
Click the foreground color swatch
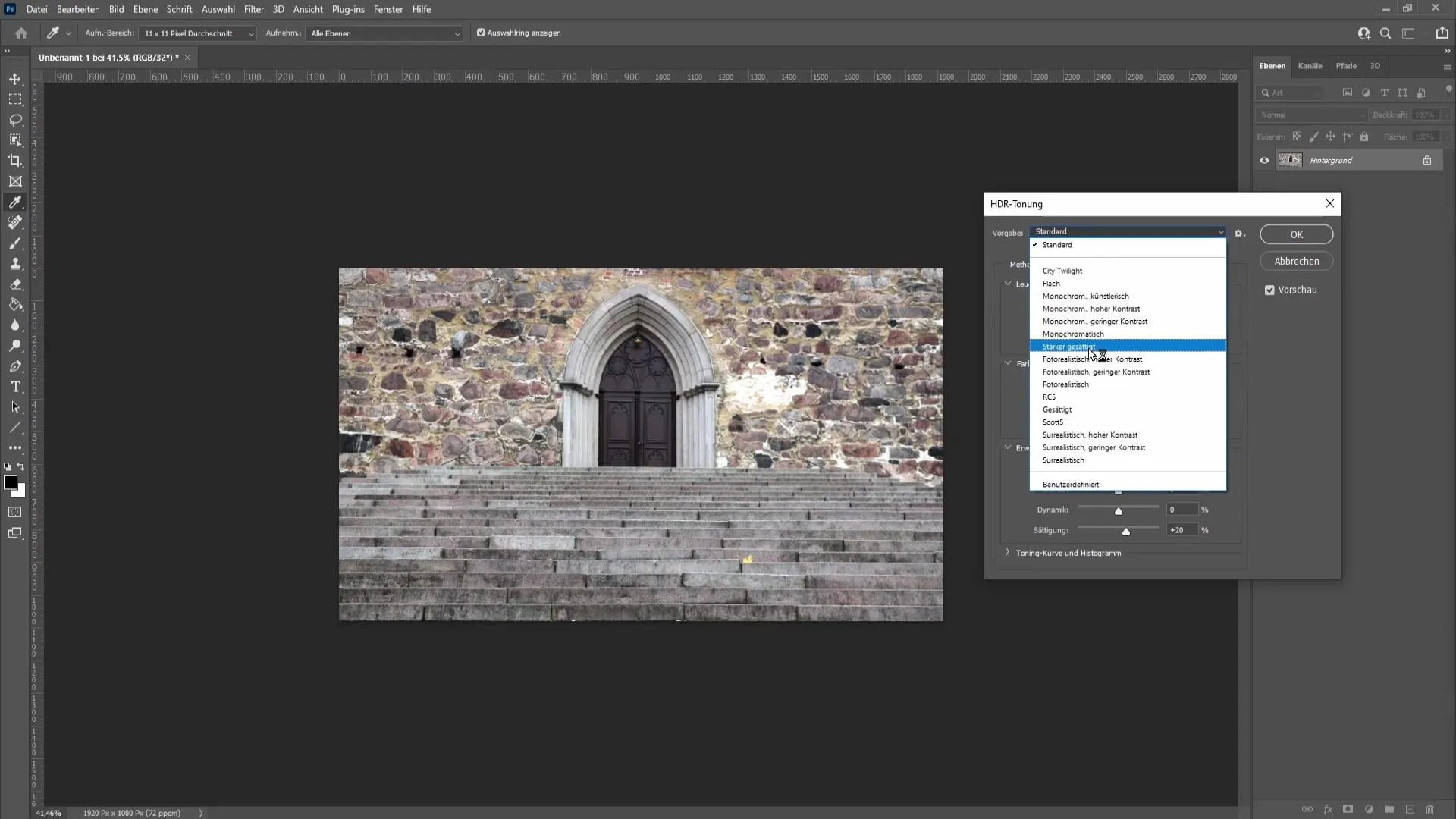(x=11, y=483)
